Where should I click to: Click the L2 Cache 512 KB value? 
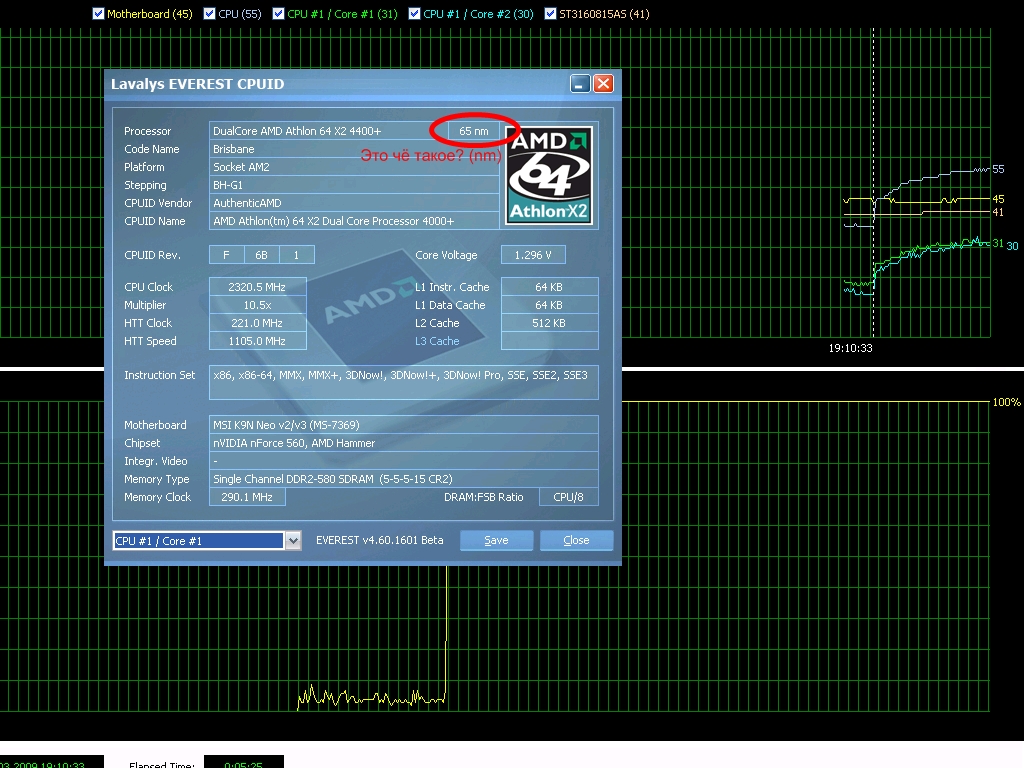click(549, 323)
